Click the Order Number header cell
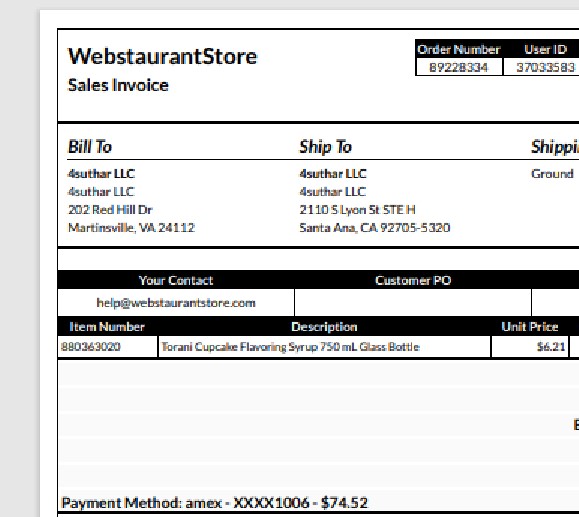579x517 pixels. (459, 49)
